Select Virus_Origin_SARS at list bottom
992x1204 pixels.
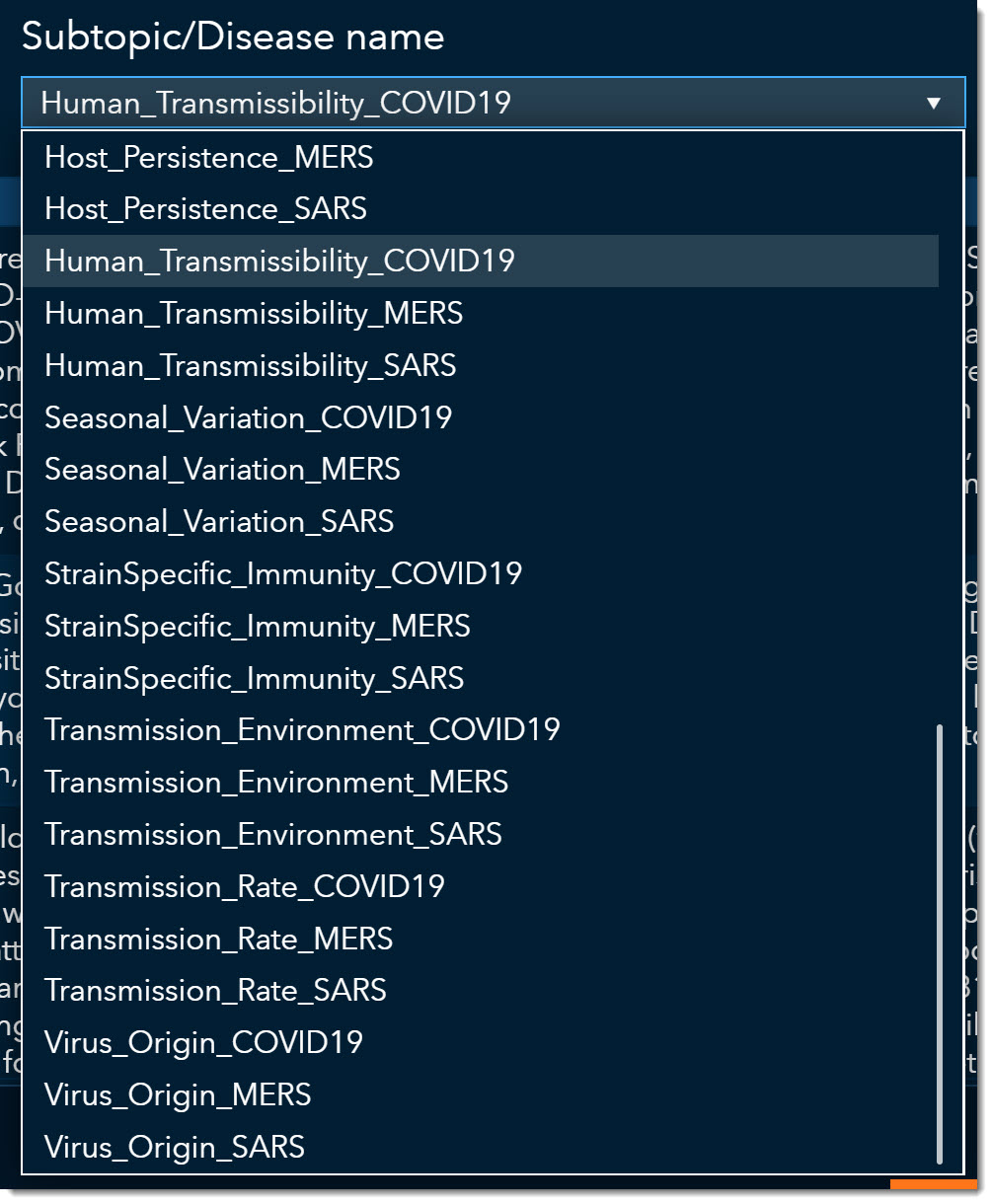click(175, 1148)
